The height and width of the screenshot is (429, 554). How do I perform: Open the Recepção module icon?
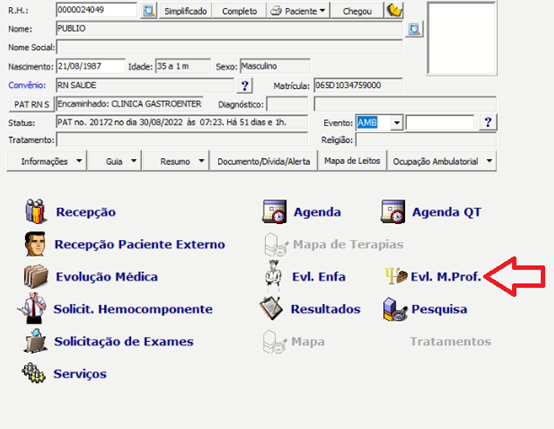(x=36, y=211)
